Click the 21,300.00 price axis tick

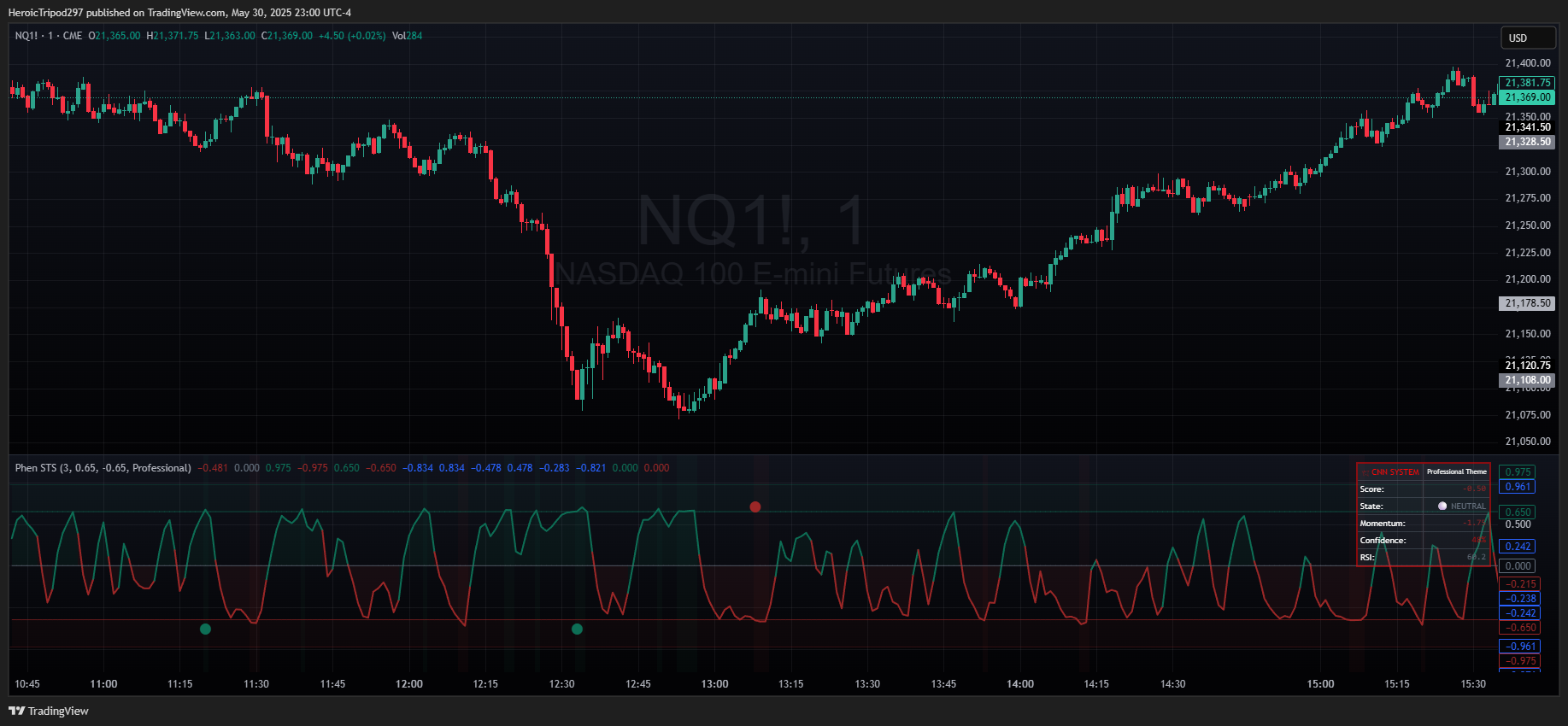point(1528,172)
